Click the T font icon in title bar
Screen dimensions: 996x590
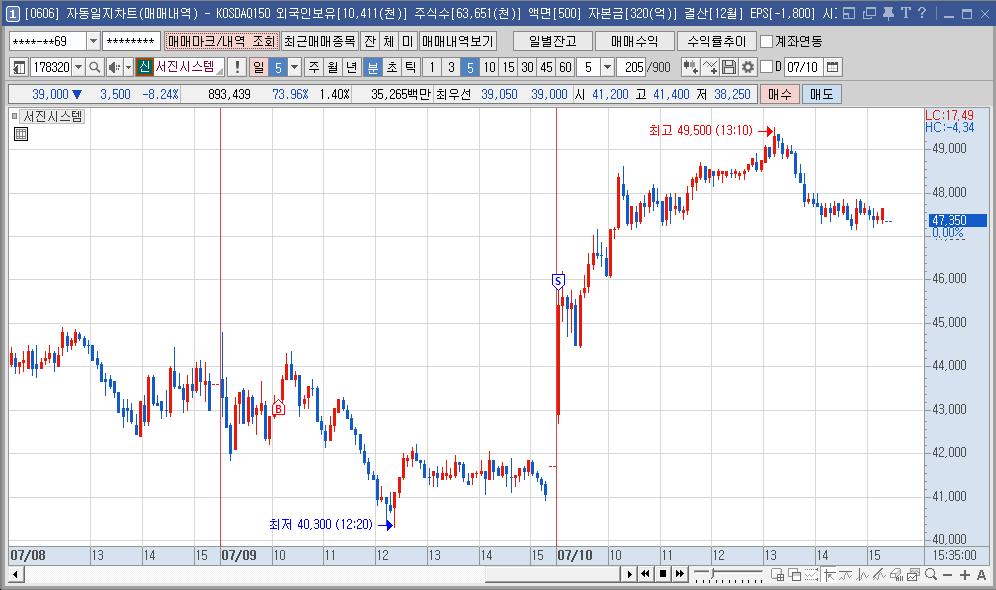point(905,13)
